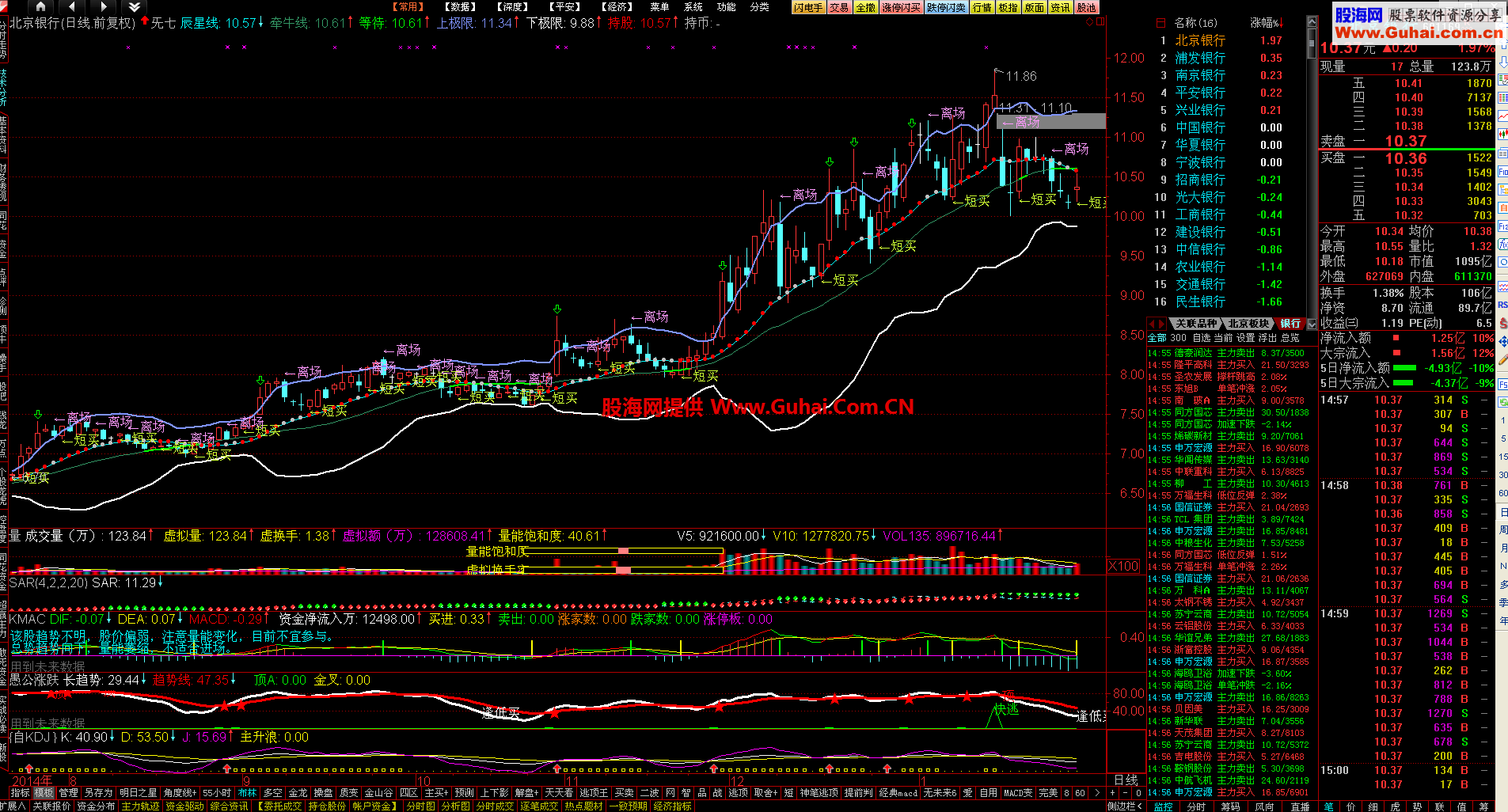The image size is (1508, 812).
Task: Open the 系统 menu
Action: (x=693, y=7)
